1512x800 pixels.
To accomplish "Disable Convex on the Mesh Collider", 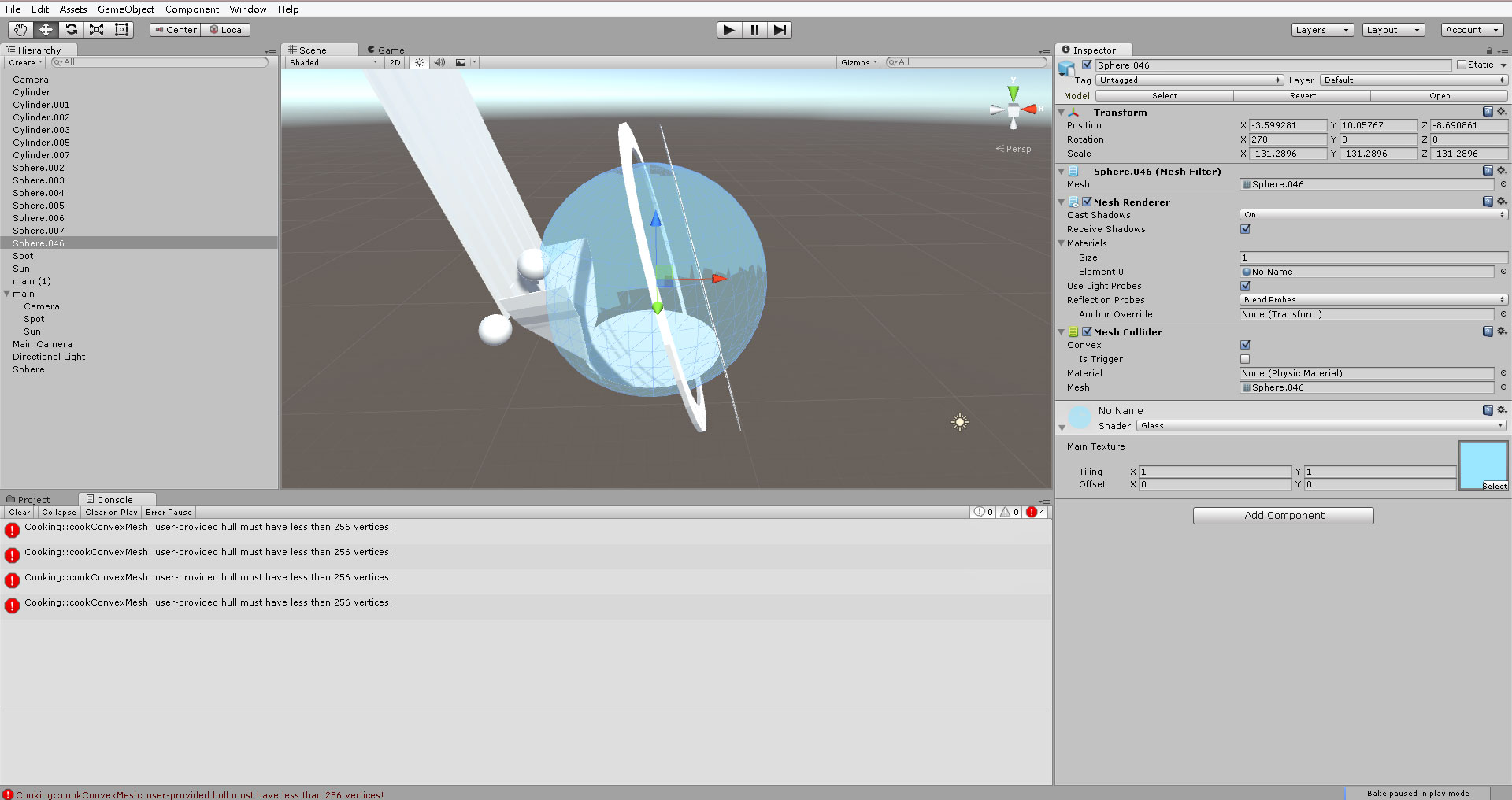I will [1244, 344].
